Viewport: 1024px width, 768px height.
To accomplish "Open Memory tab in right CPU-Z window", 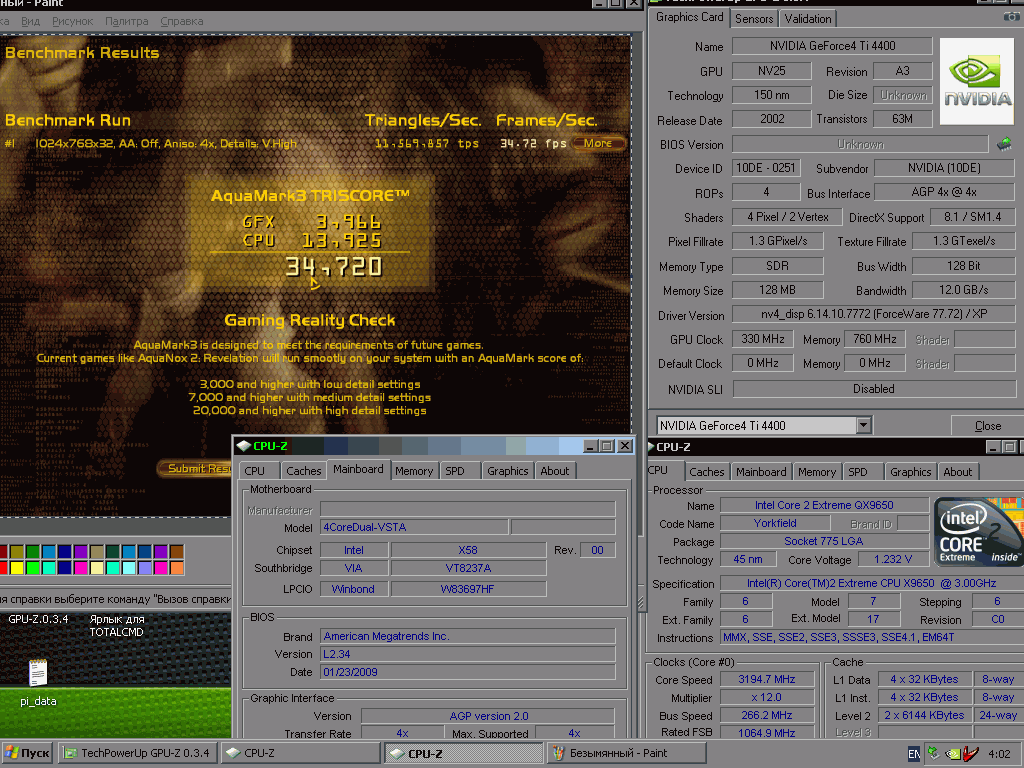I will tap(817, 472).
